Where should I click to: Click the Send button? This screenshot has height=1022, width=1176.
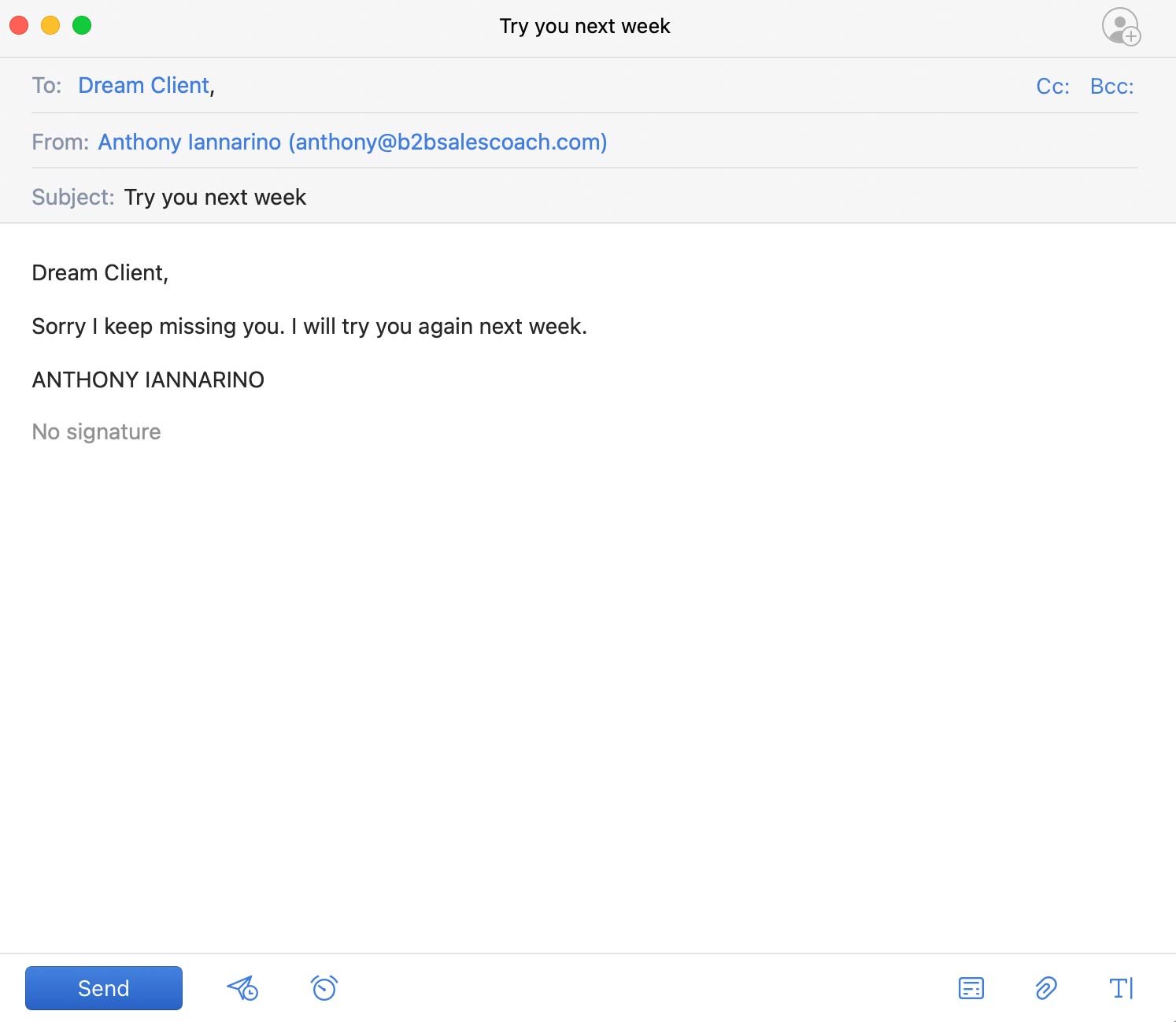[x=103, y=987]
